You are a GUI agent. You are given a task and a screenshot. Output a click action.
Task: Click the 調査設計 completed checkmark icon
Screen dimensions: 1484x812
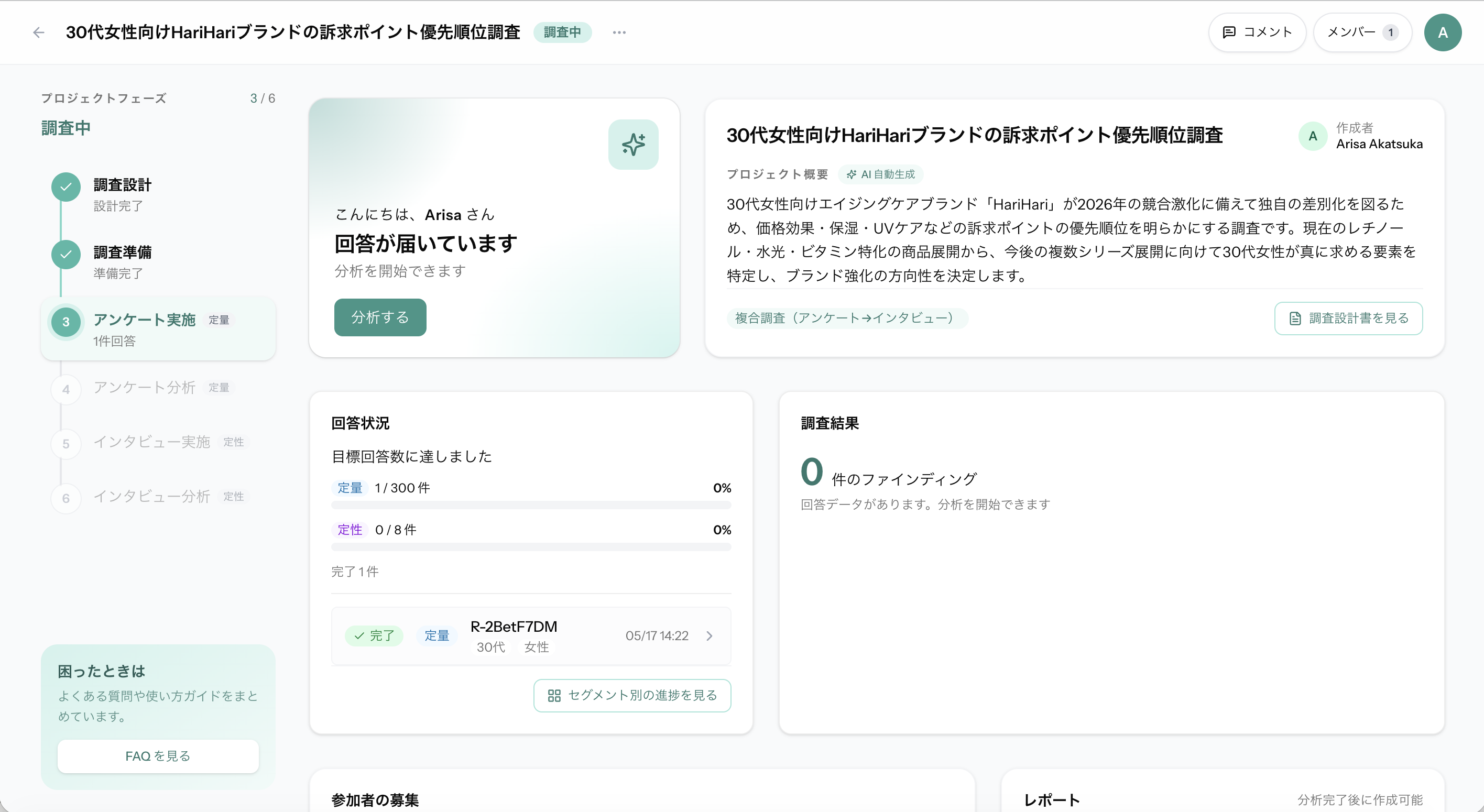tap(66, 186)
